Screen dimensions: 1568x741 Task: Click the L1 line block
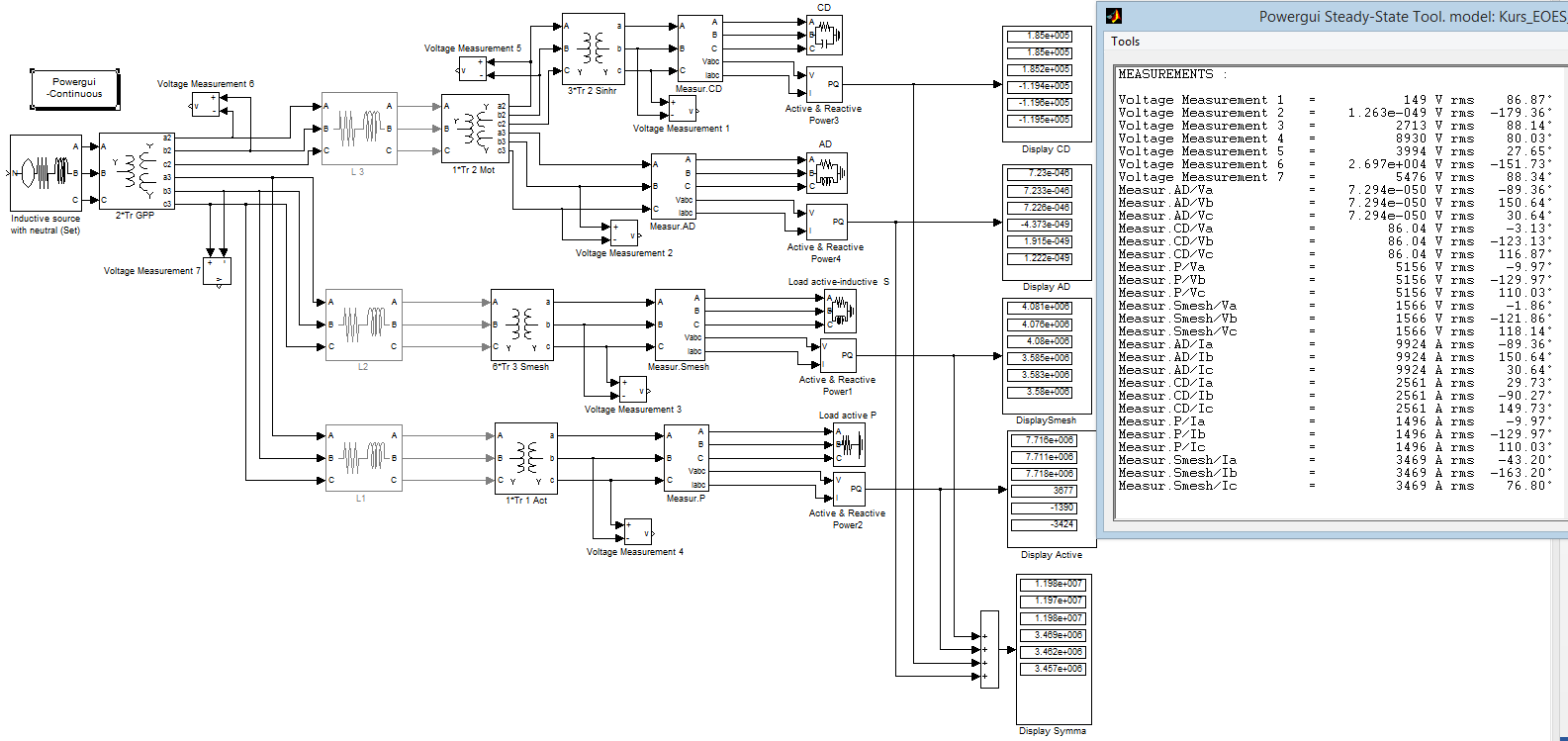click(x=363, y=457)
